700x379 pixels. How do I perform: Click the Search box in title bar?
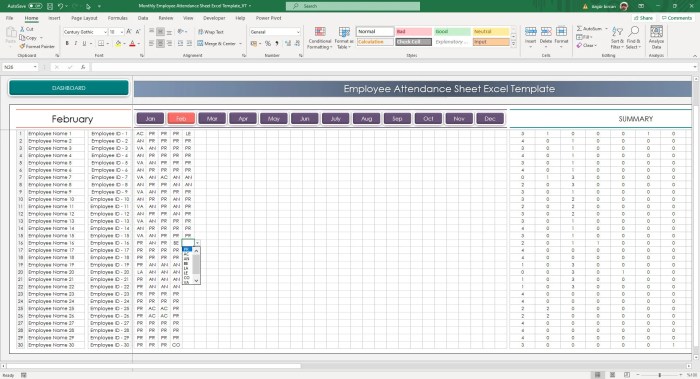(353, 6)
